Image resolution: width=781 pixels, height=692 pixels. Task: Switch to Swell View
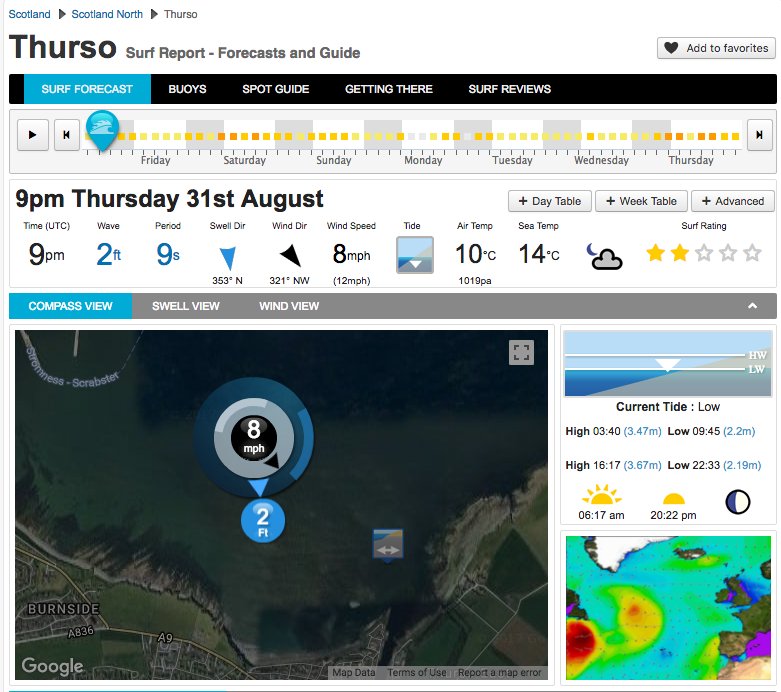(x=186, y=306)
